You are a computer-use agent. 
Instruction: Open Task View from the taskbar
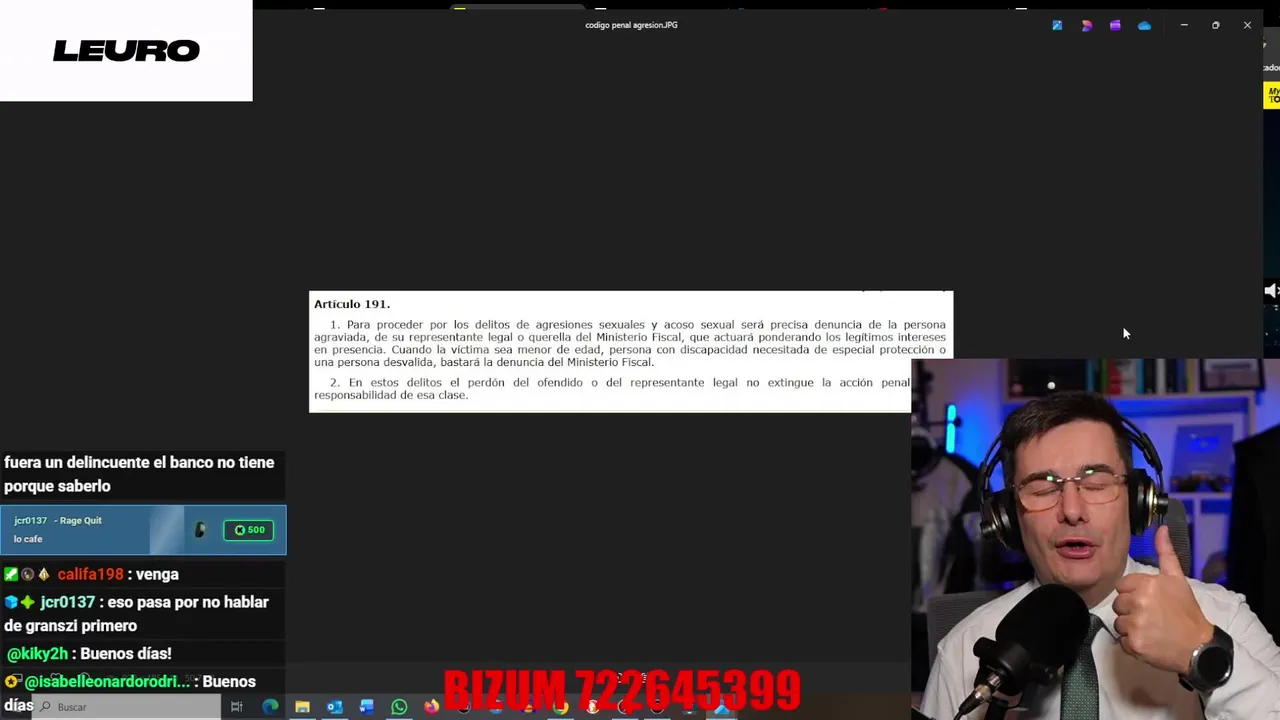(x=237, y=707)
